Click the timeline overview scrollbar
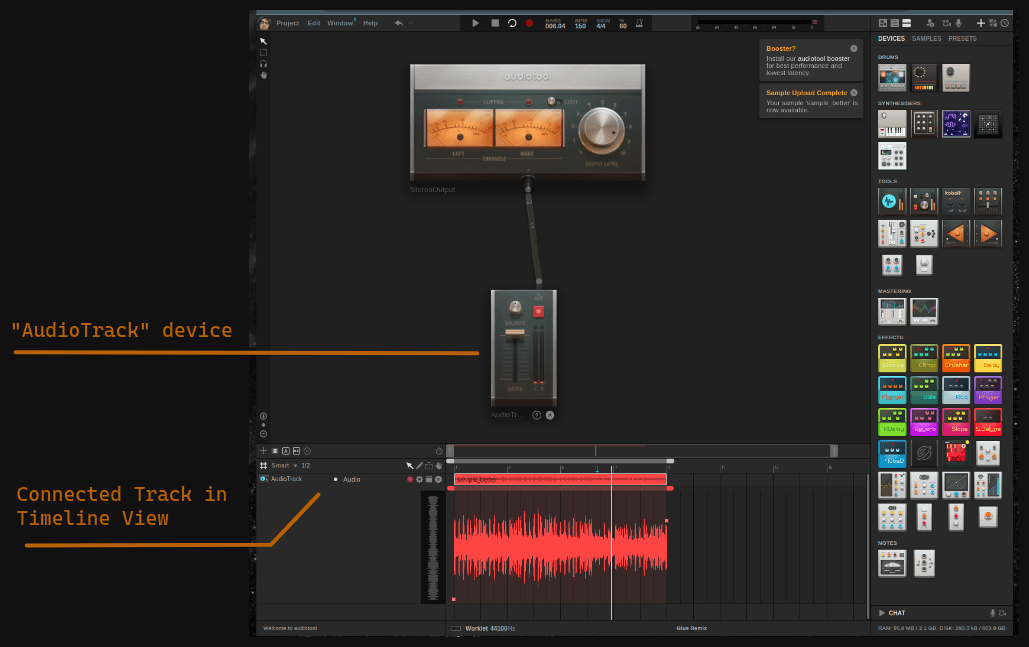 tap(642, 451)
